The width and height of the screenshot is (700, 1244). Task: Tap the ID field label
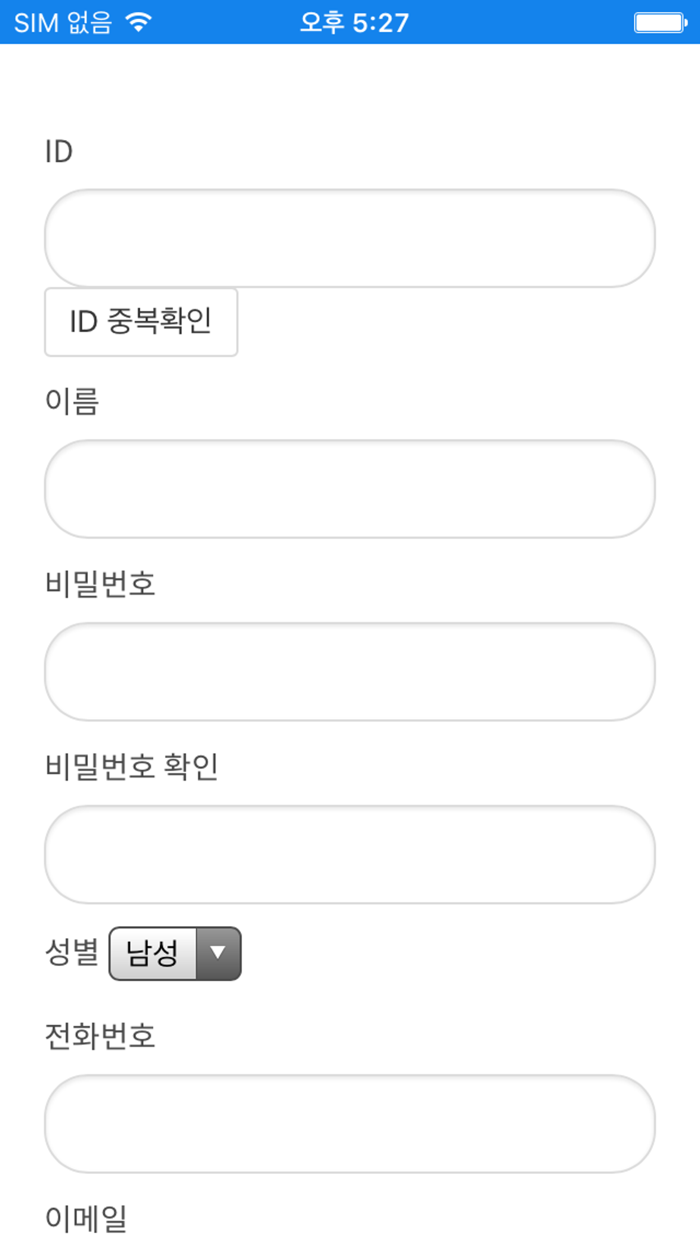59,152
